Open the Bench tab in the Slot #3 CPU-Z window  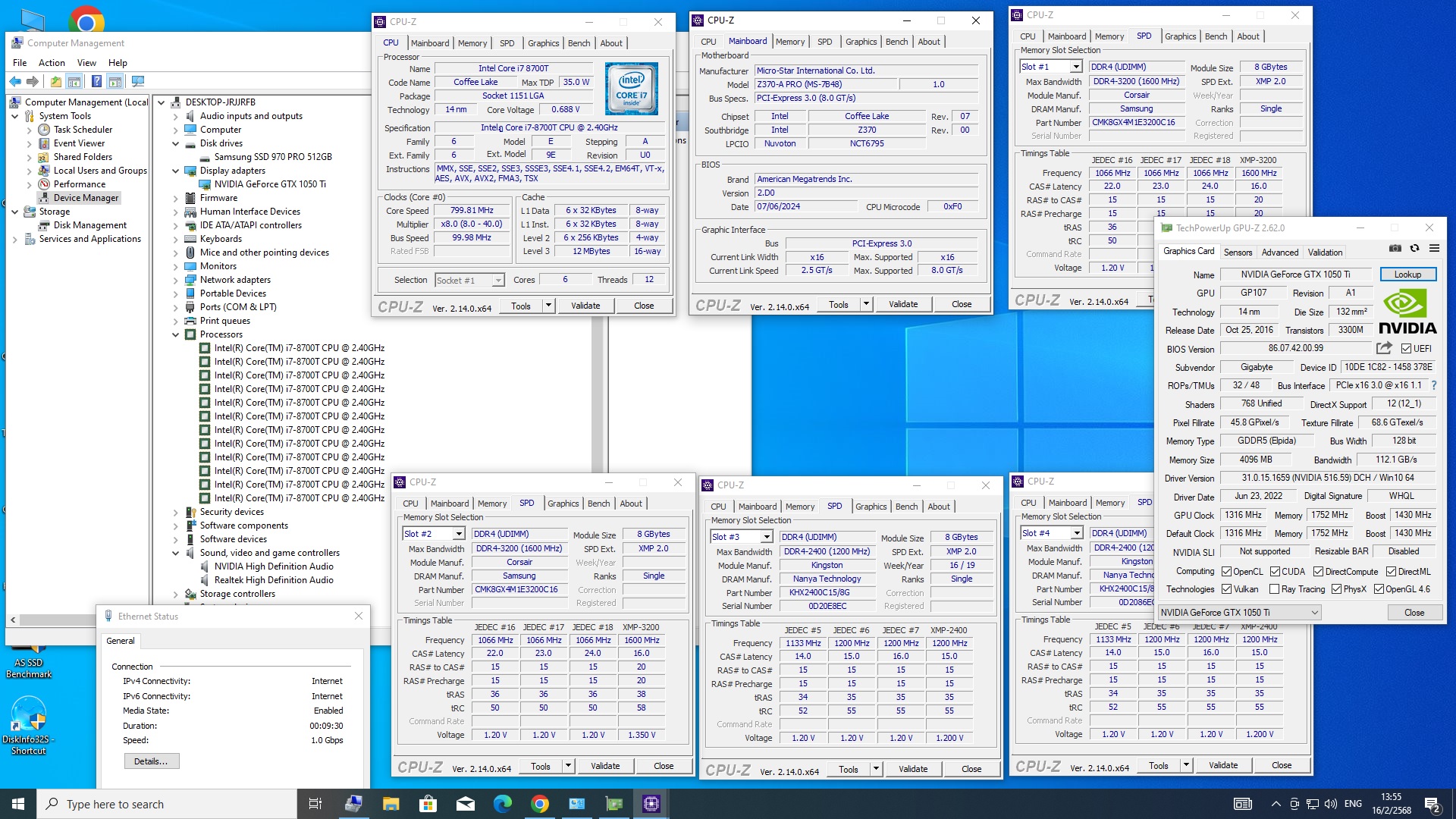pos(906,507)
